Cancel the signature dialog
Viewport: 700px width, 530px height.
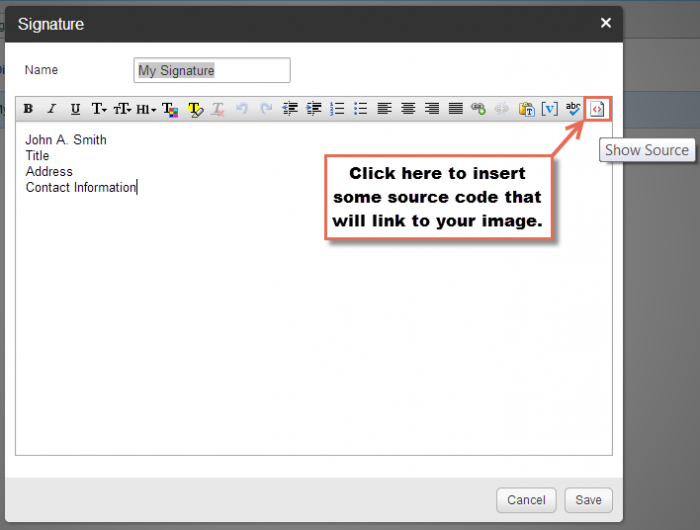click(x=526, y=500)
